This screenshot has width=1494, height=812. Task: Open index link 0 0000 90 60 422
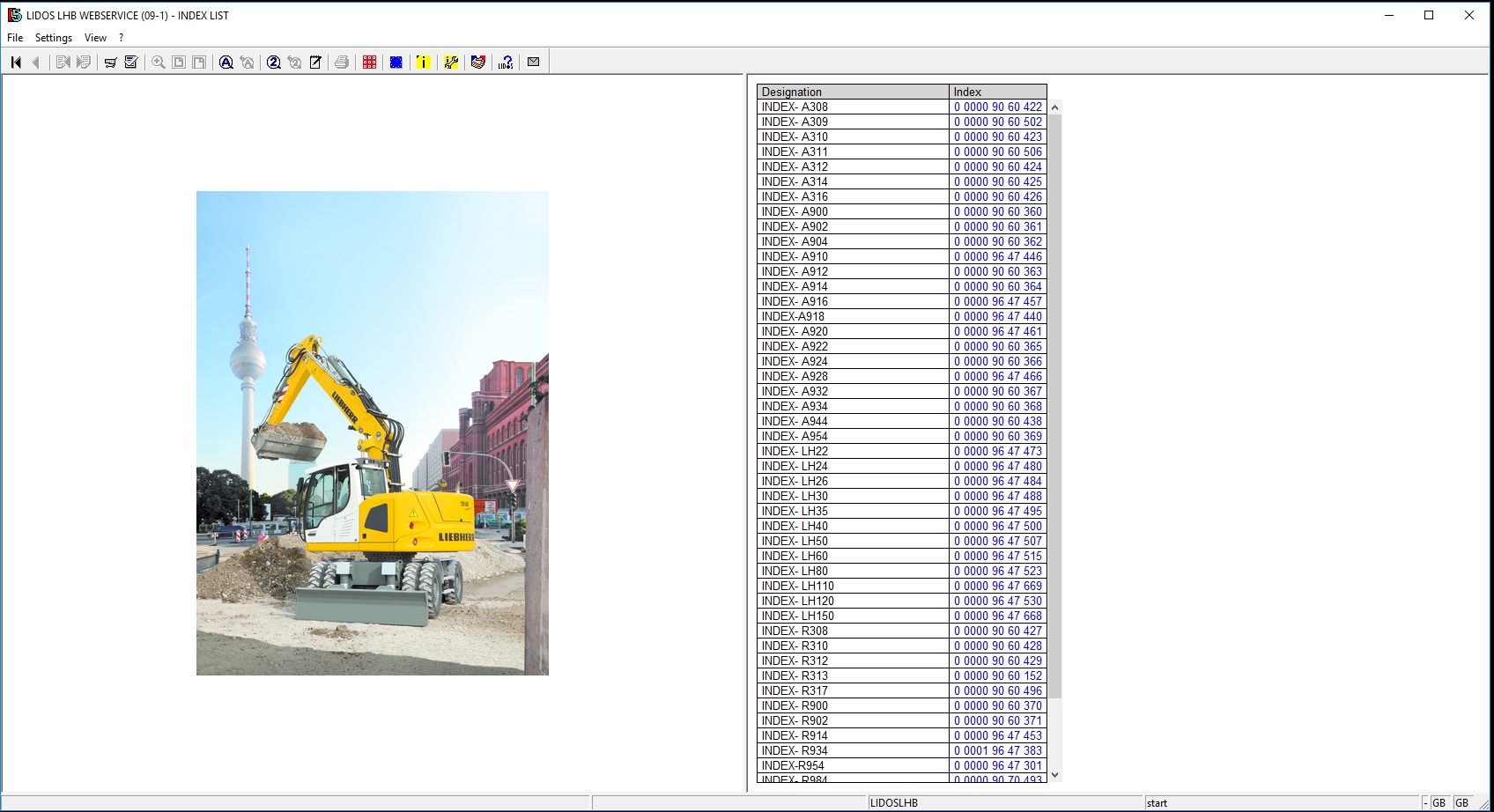(x=997, y=107)
